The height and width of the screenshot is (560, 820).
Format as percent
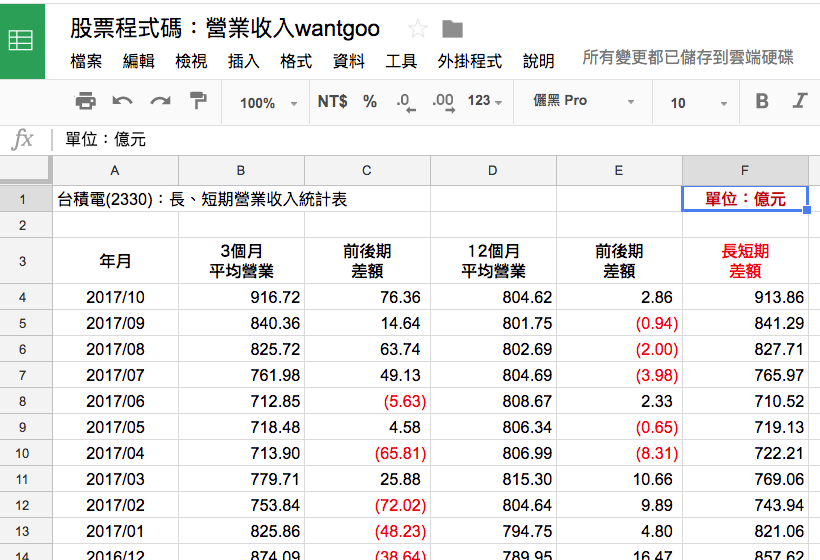pos(370,101)
